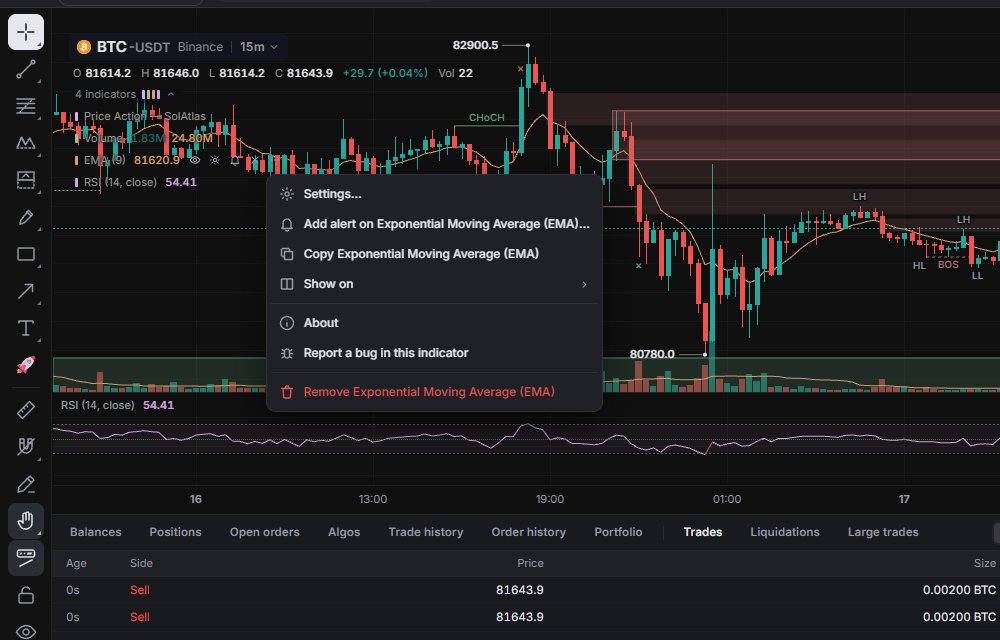This screenshot has height=640, width=1000.
Task: Click the 13:00 time axis label
Action: [x=372, y=499]
